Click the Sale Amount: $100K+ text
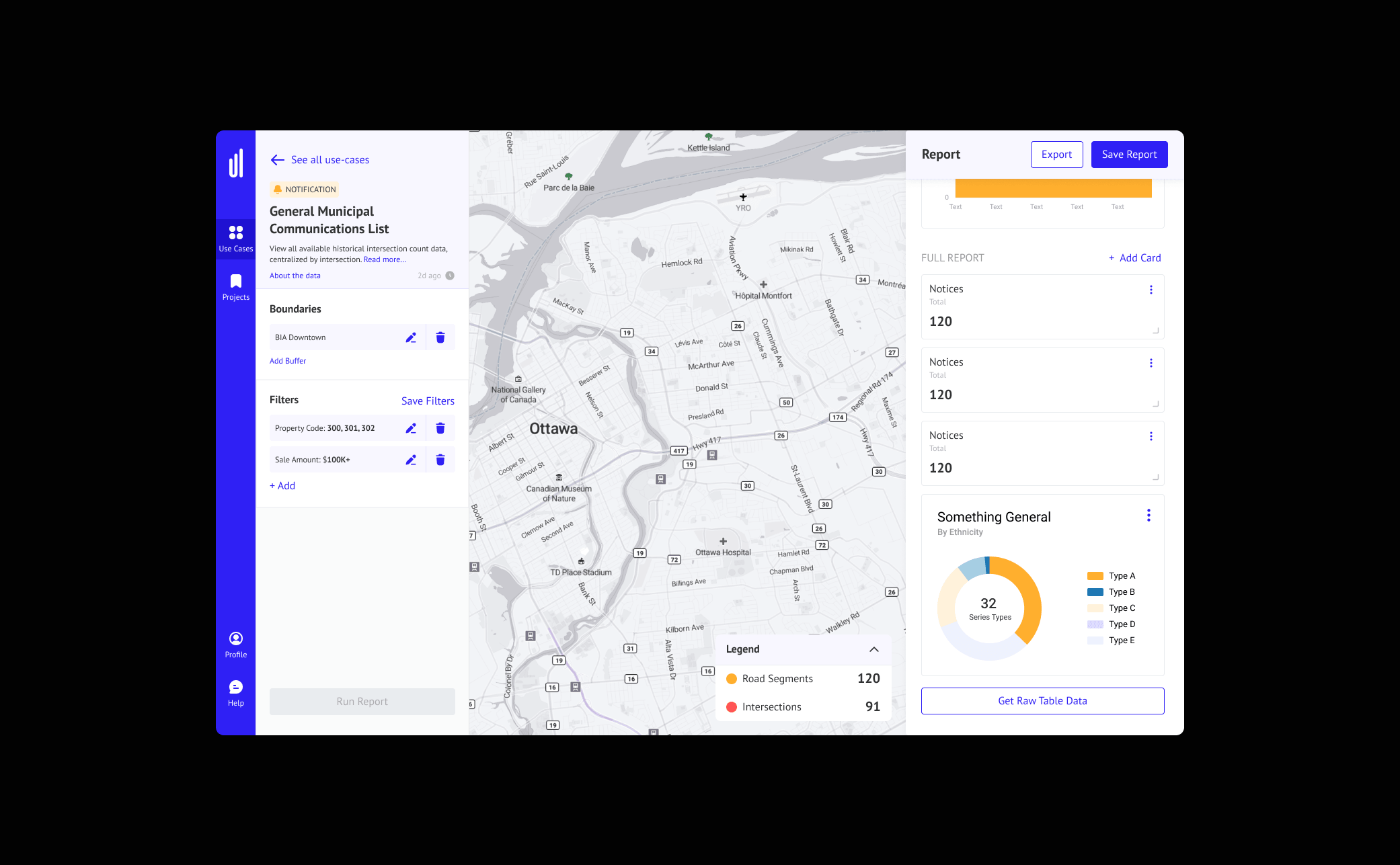 tap(313, 460)
